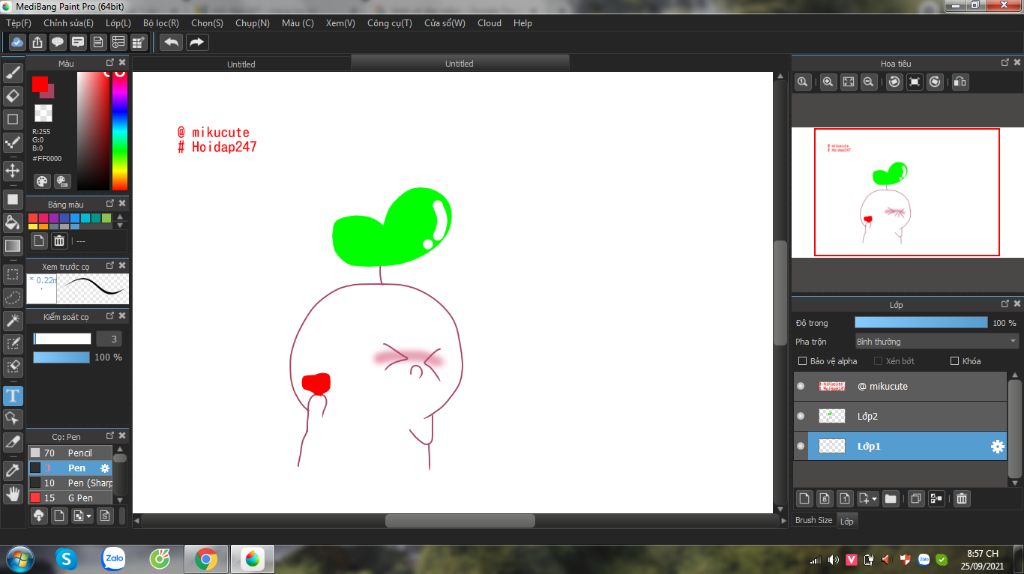Hide the Lớp1 layer

click(801, 446)
